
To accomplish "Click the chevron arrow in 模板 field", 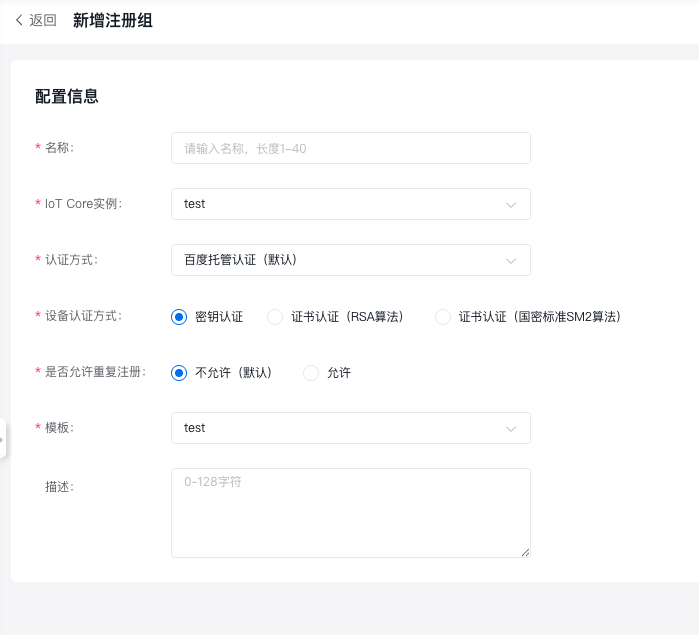I will 511,428.
